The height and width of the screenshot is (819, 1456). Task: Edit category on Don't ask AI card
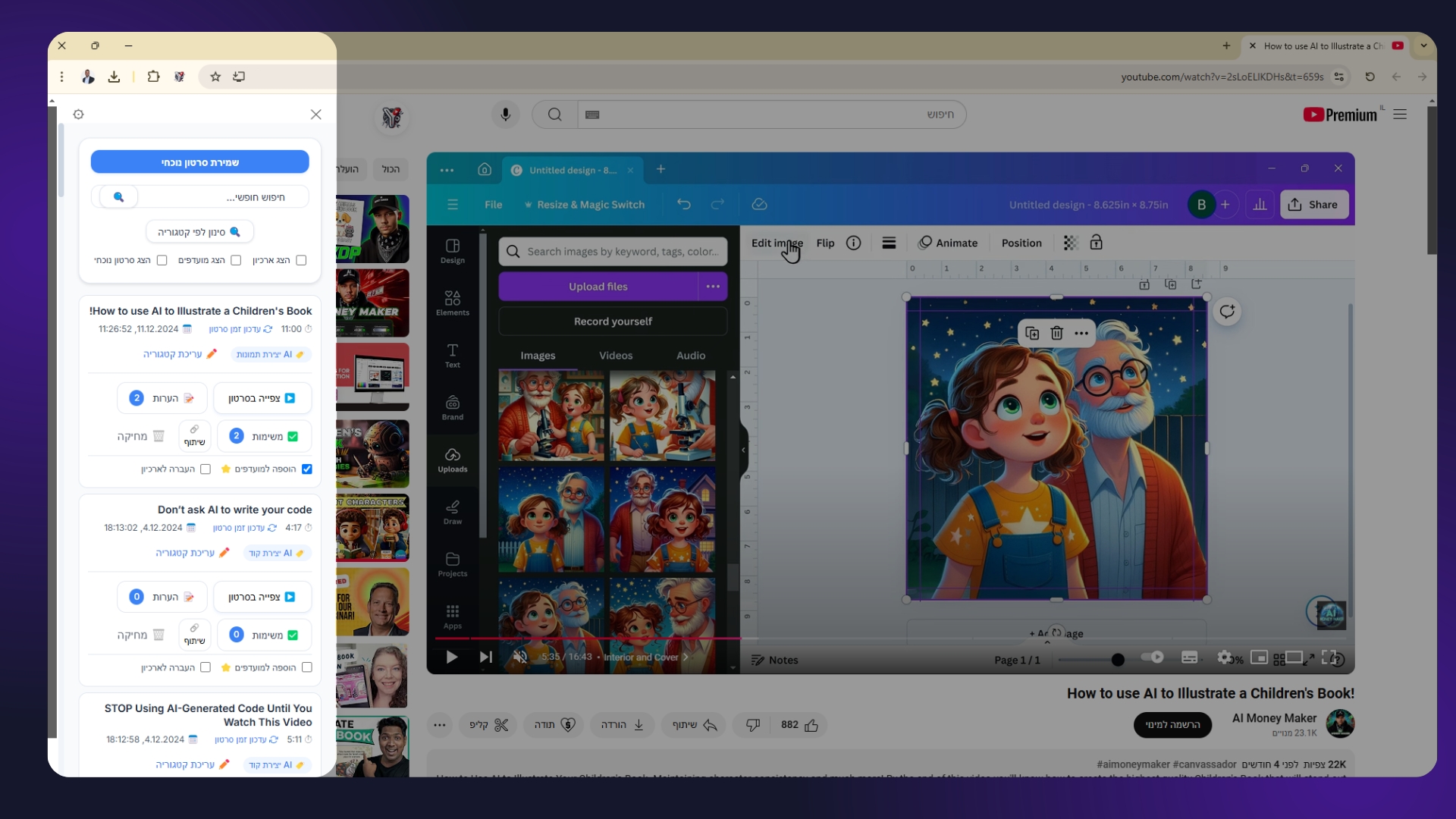[193, 553]
